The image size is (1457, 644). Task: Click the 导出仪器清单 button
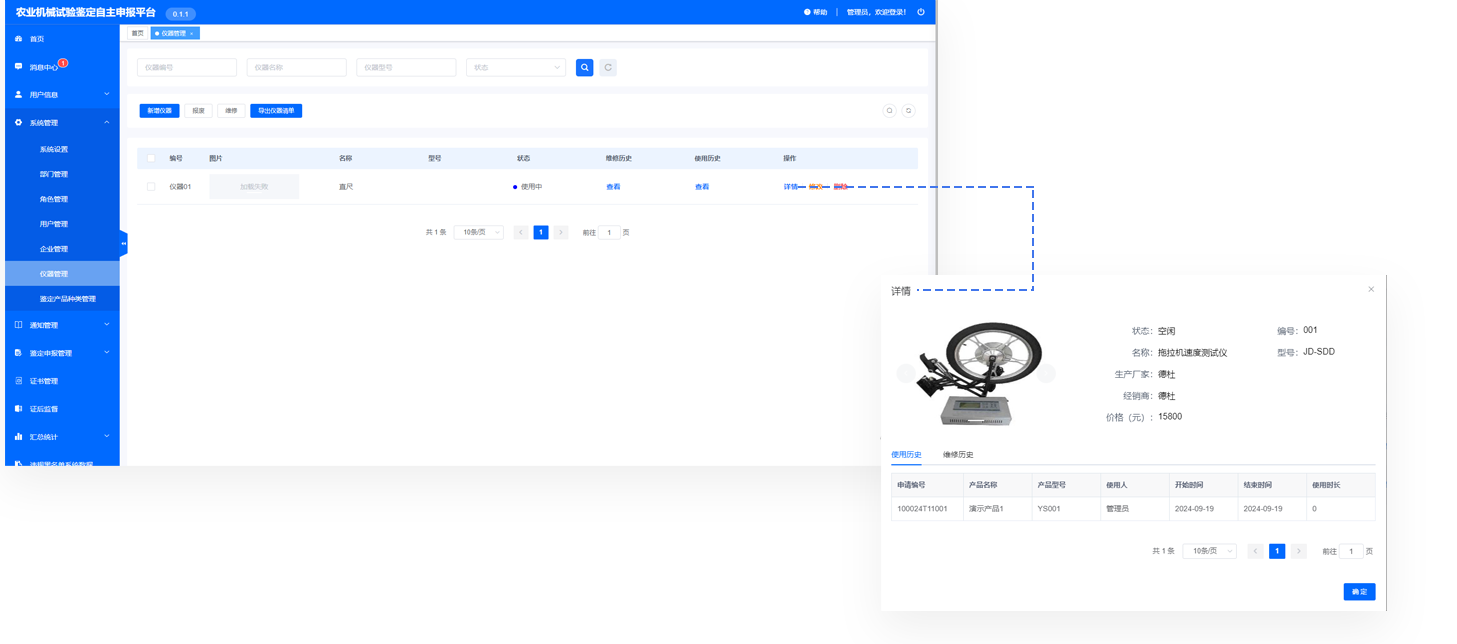(276, 111)
